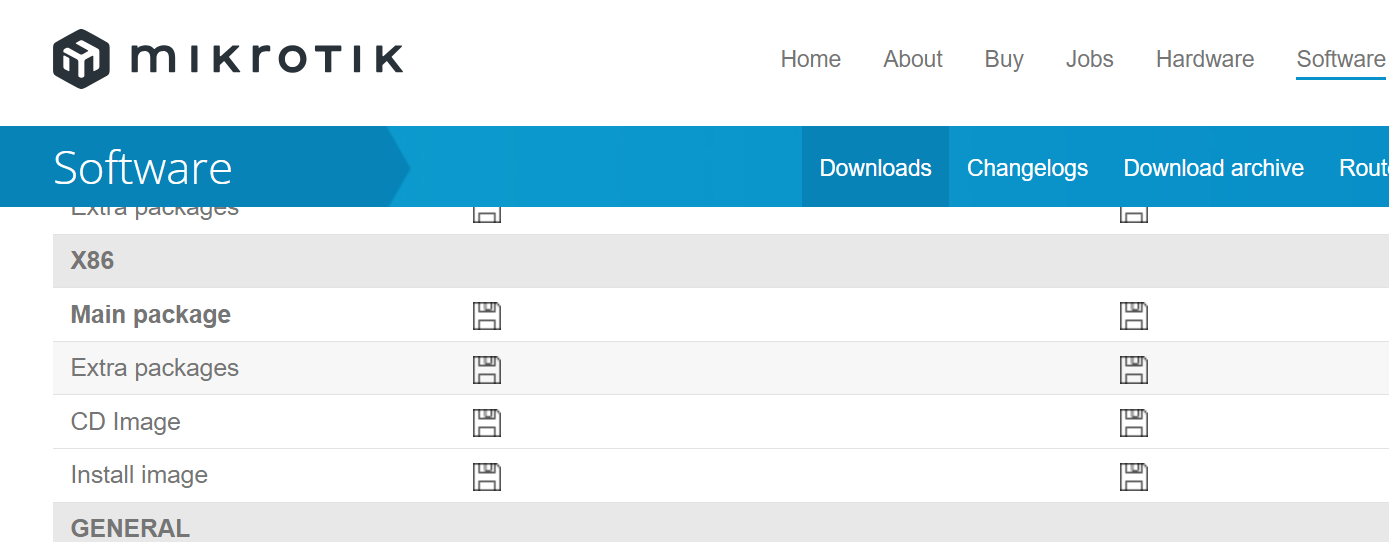
Task: Open the Jobs page
Action: (x=1089, y=59)
